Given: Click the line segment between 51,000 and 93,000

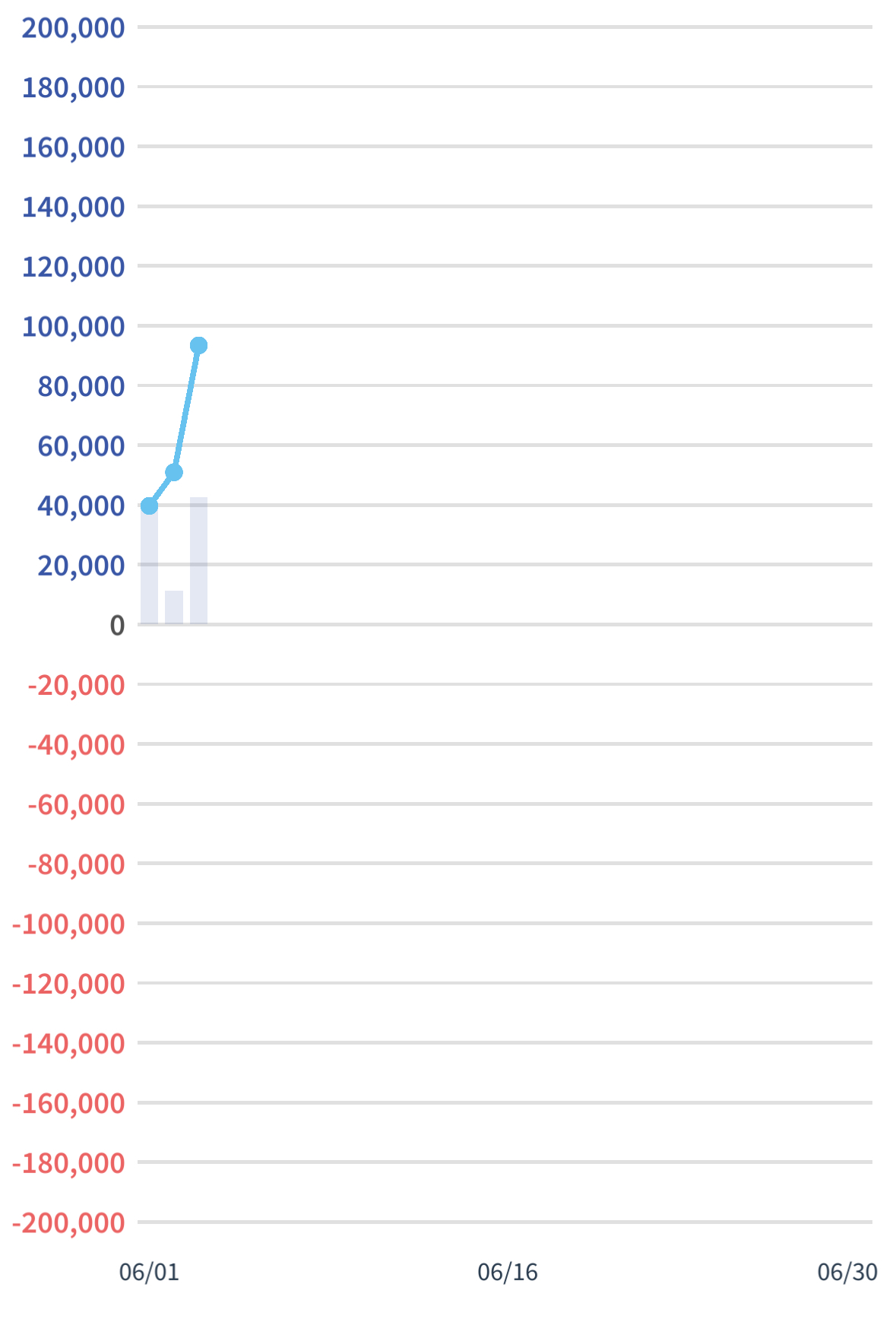Looking at the screenshot, I should (x=186, y=409).
